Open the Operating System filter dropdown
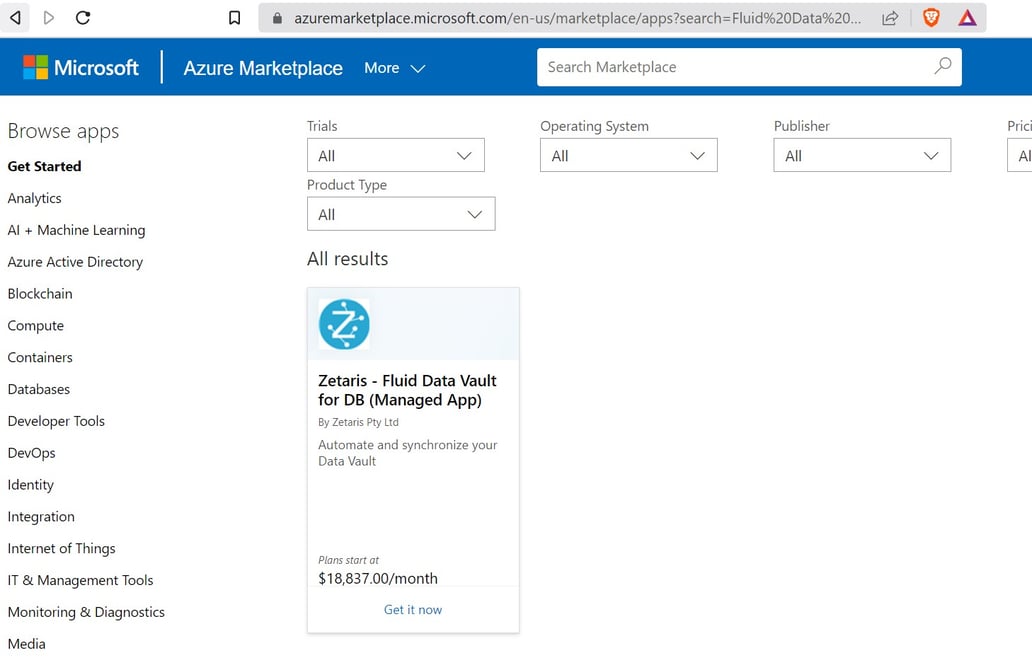Image resolution: width=1032 pixels, height=665 pixels. pyautogui.click(x=628, y=156)
